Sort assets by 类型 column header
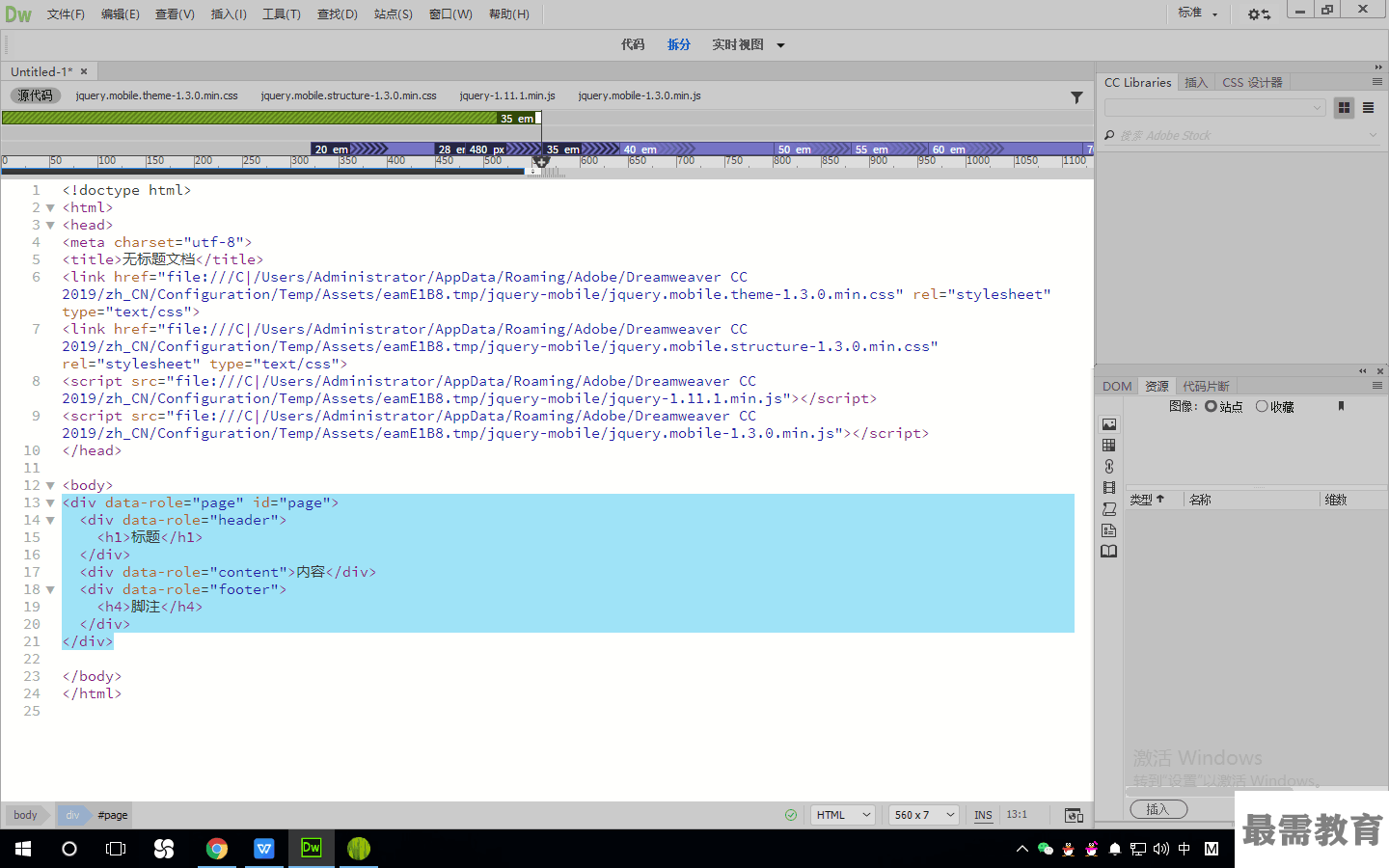This screenshot has width=1389, height=868. click(1147, 500)
